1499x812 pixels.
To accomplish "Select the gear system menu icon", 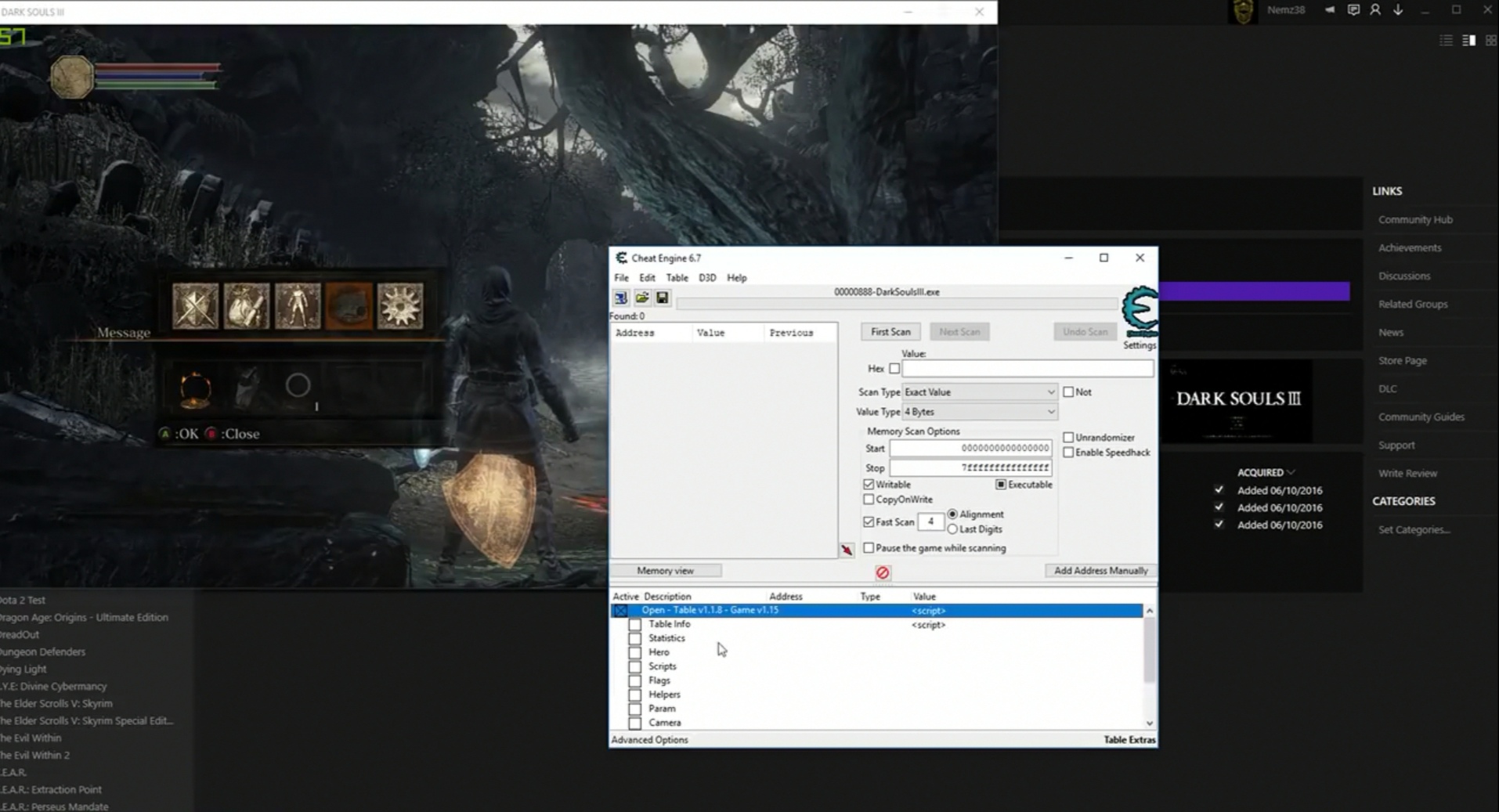I will (400, 305).
